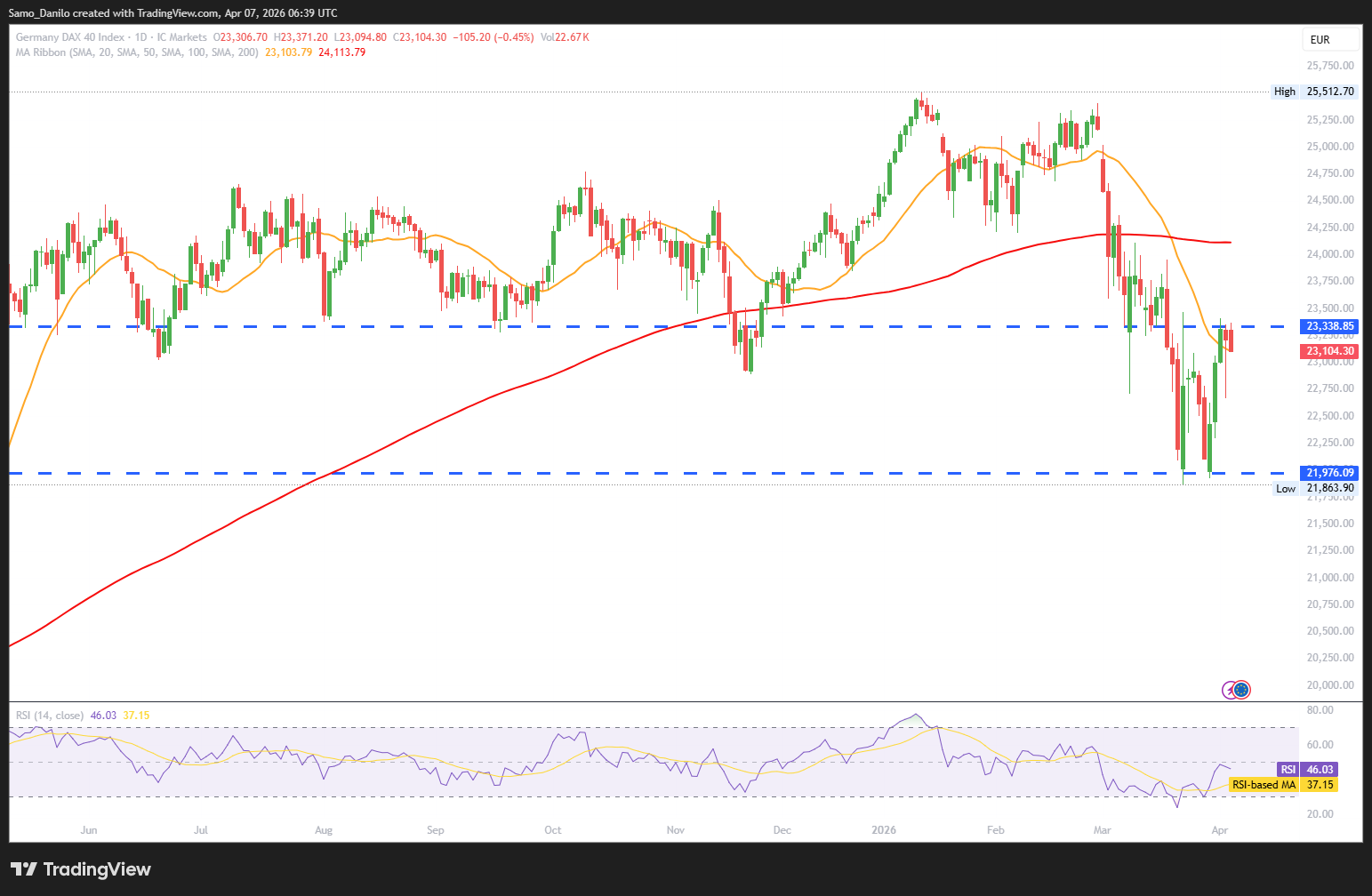
Task: Click the High 25,512.70 price marker
Action: (1314, 92)
